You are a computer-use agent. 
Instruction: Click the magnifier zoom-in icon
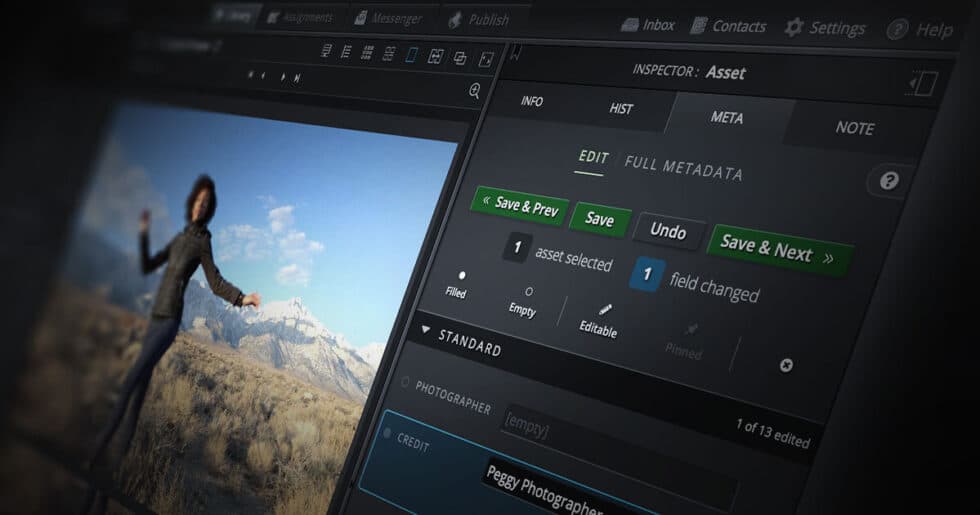(x=474, y=91)
